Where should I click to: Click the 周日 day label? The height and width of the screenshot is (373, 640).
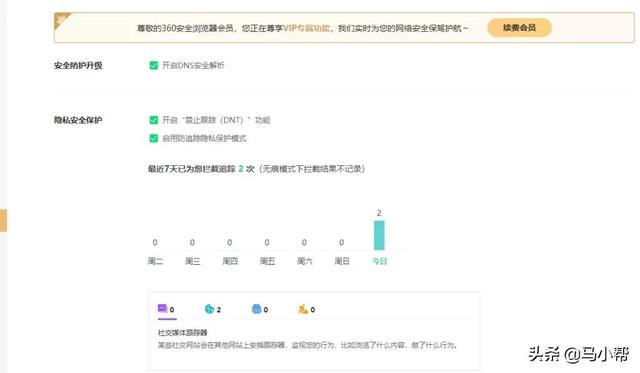click(x=342, y=261)
